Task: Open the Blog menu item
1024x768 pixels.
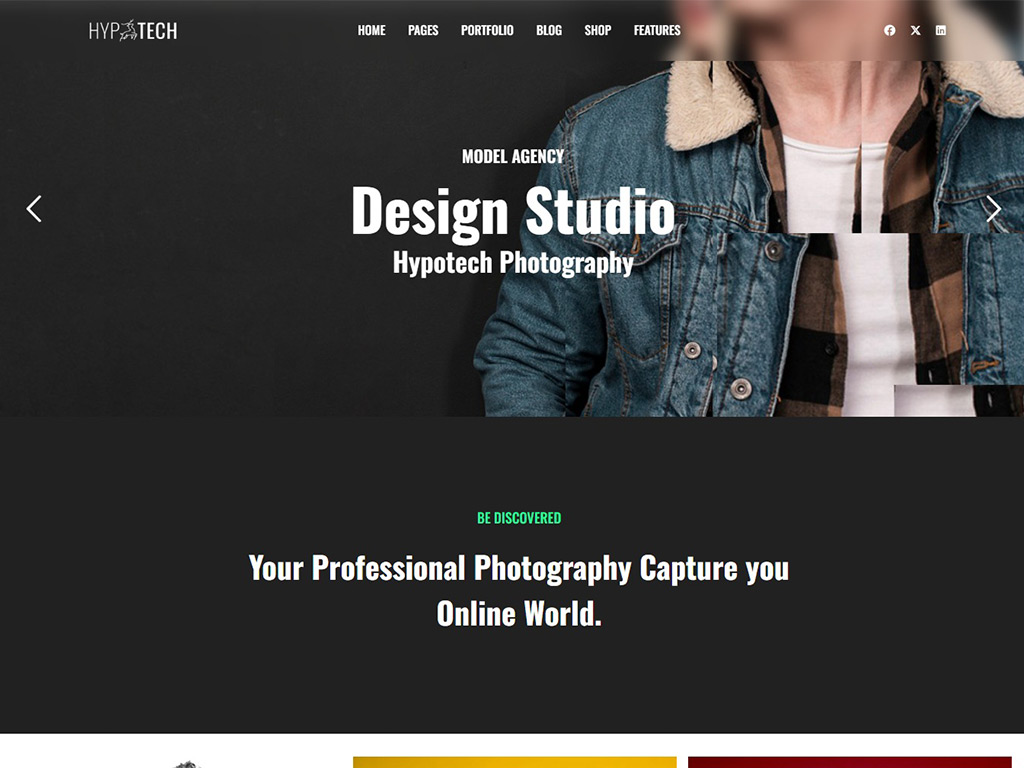Action: tap(549, 31)
